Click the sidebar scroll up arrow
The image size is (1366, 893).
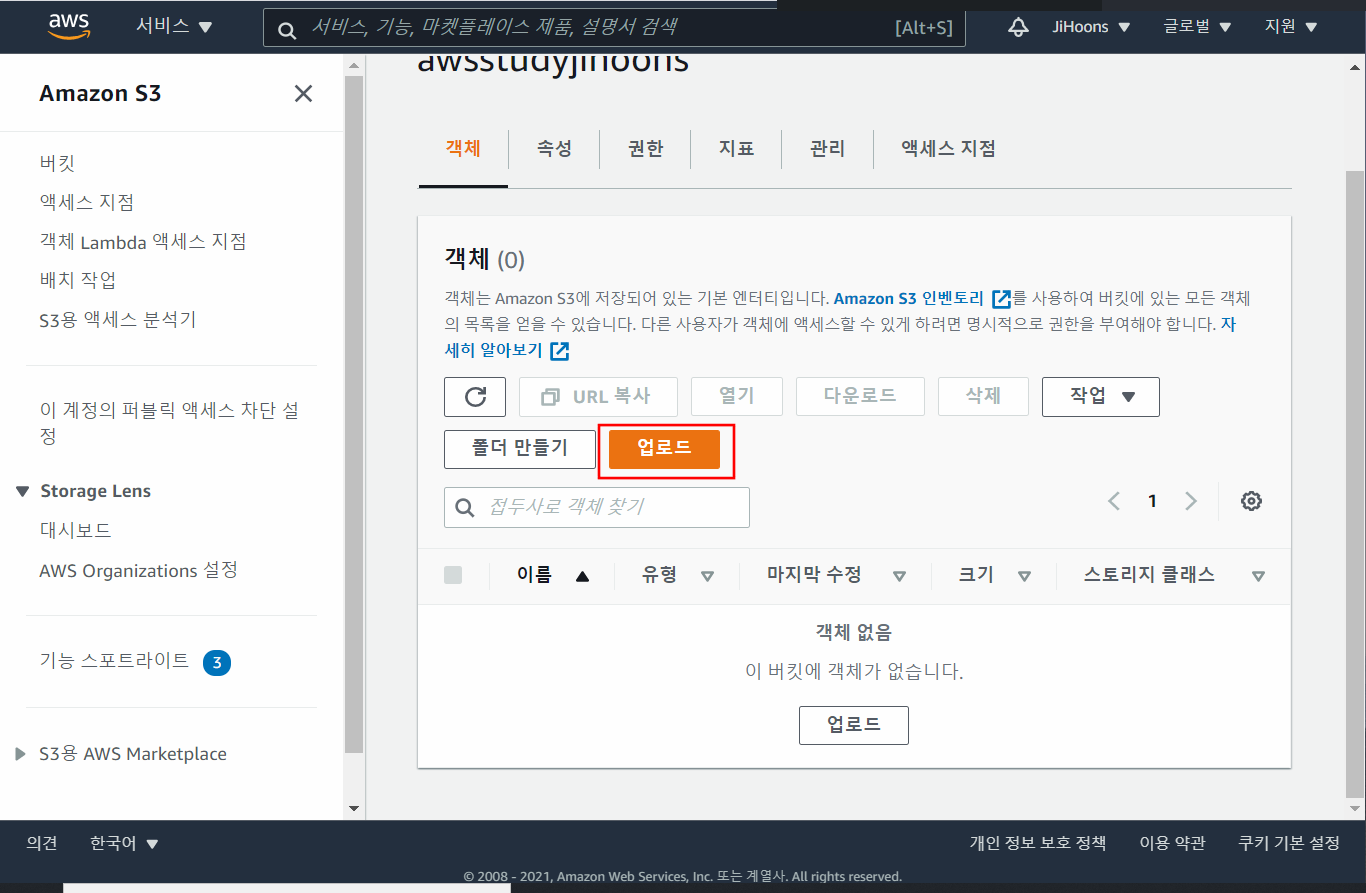pos(354,65)
